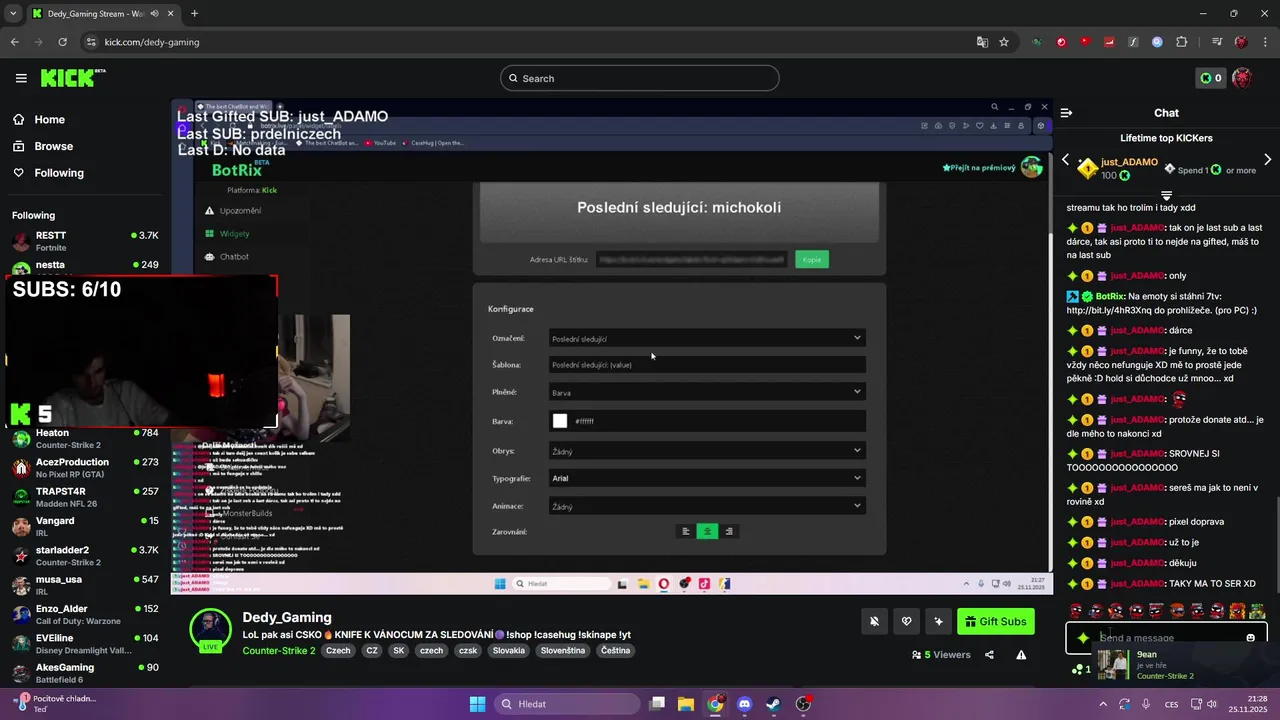Go back in browser history
Viewport: 1280px width, 720px height.
tap(14, 42)
